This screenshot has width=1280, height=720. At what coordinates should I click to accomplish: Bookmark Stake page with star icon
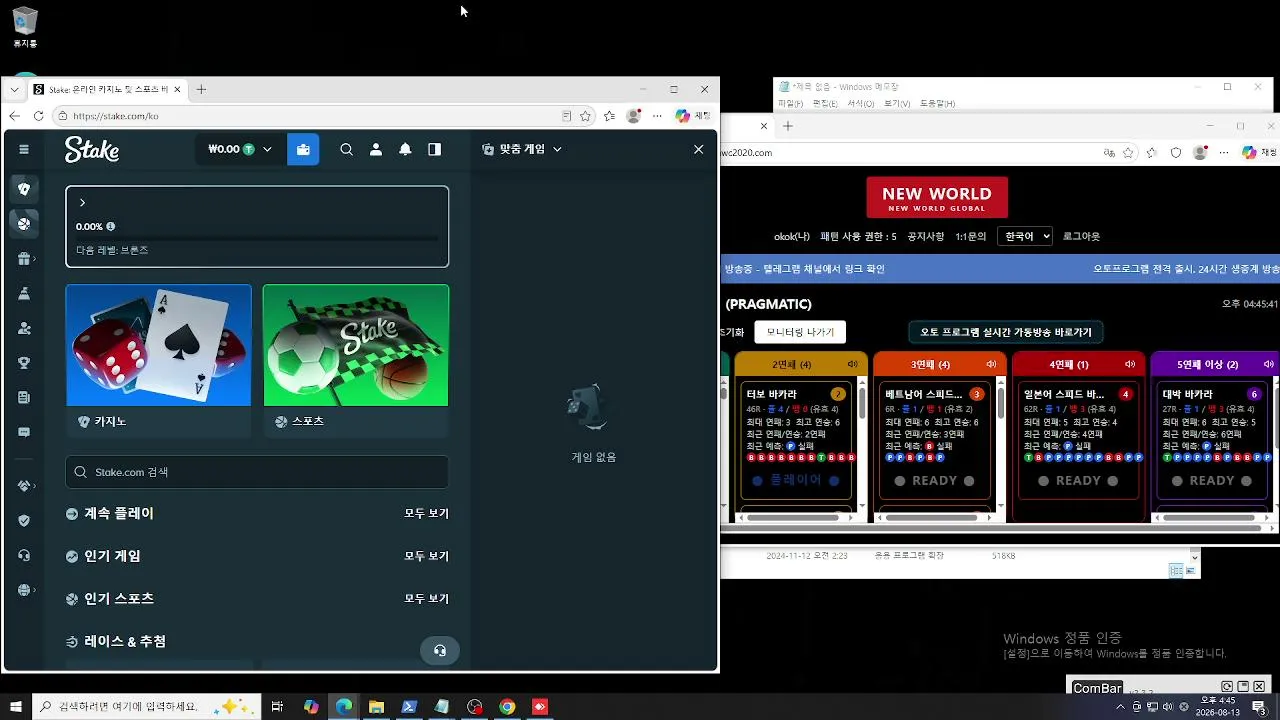tap(586, 116)
